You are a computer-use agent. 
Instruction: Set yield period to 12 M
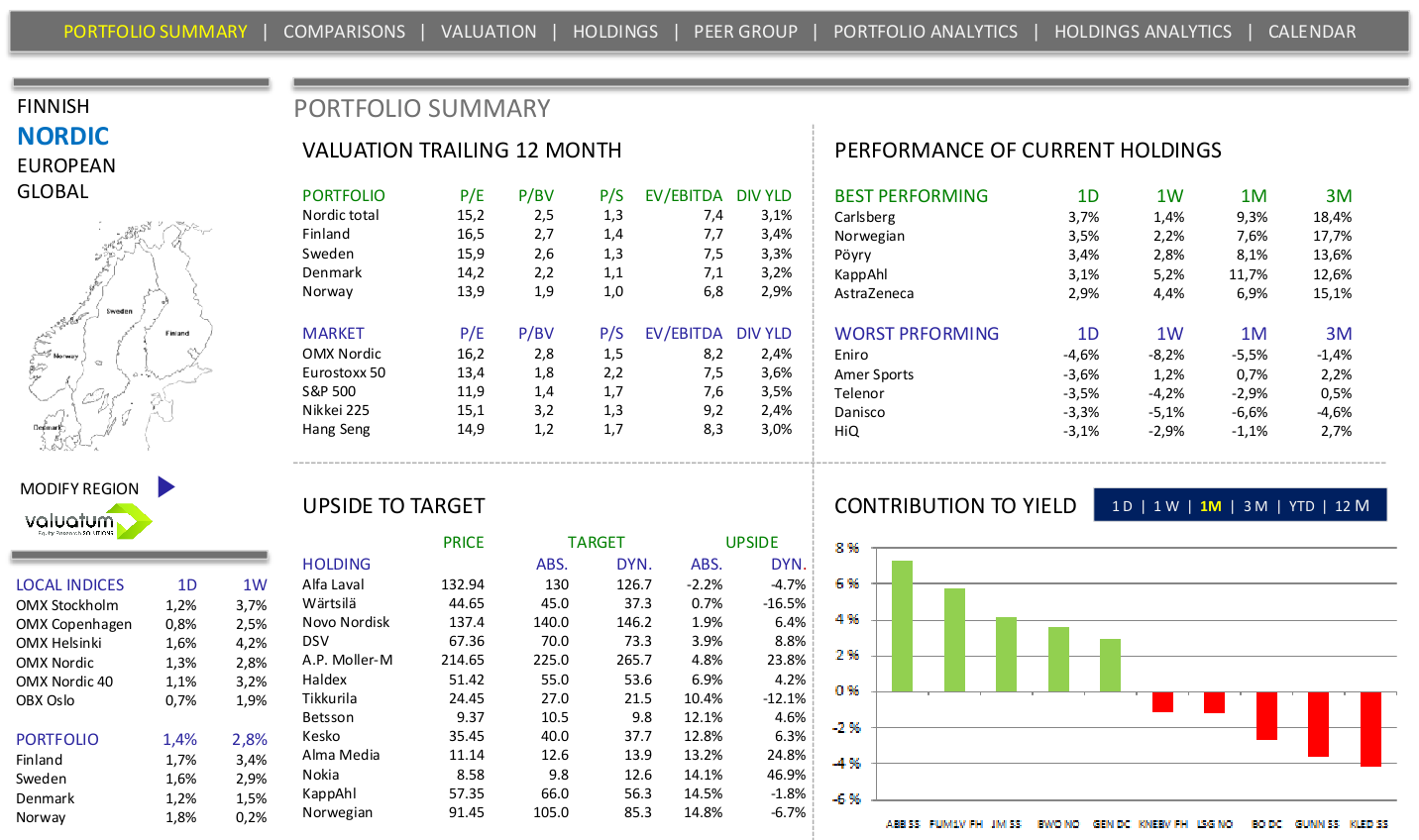(1352, 506)
